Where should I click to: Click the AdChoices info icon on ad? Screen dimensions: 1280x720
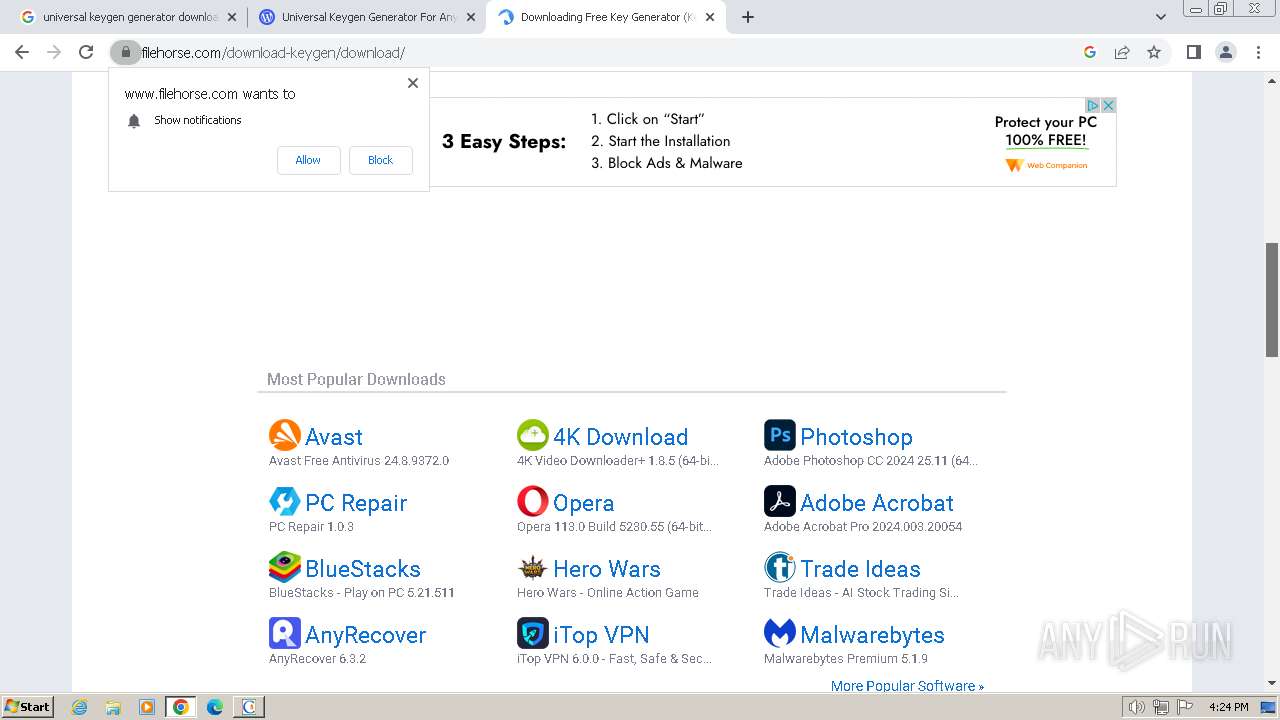click(x=1093, y=105)
